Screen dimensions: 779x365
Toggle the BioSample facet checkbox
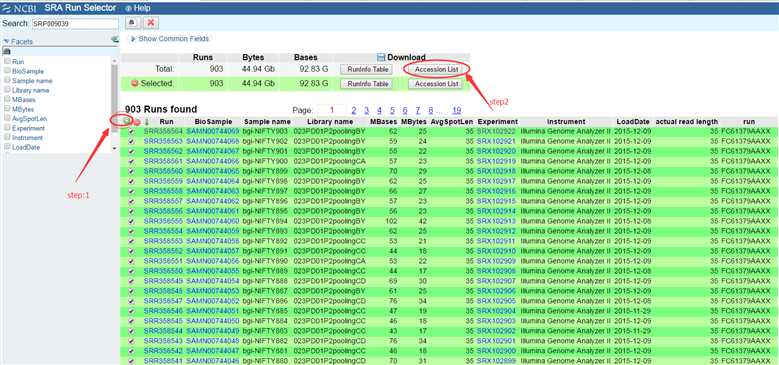tap(7, 71)
